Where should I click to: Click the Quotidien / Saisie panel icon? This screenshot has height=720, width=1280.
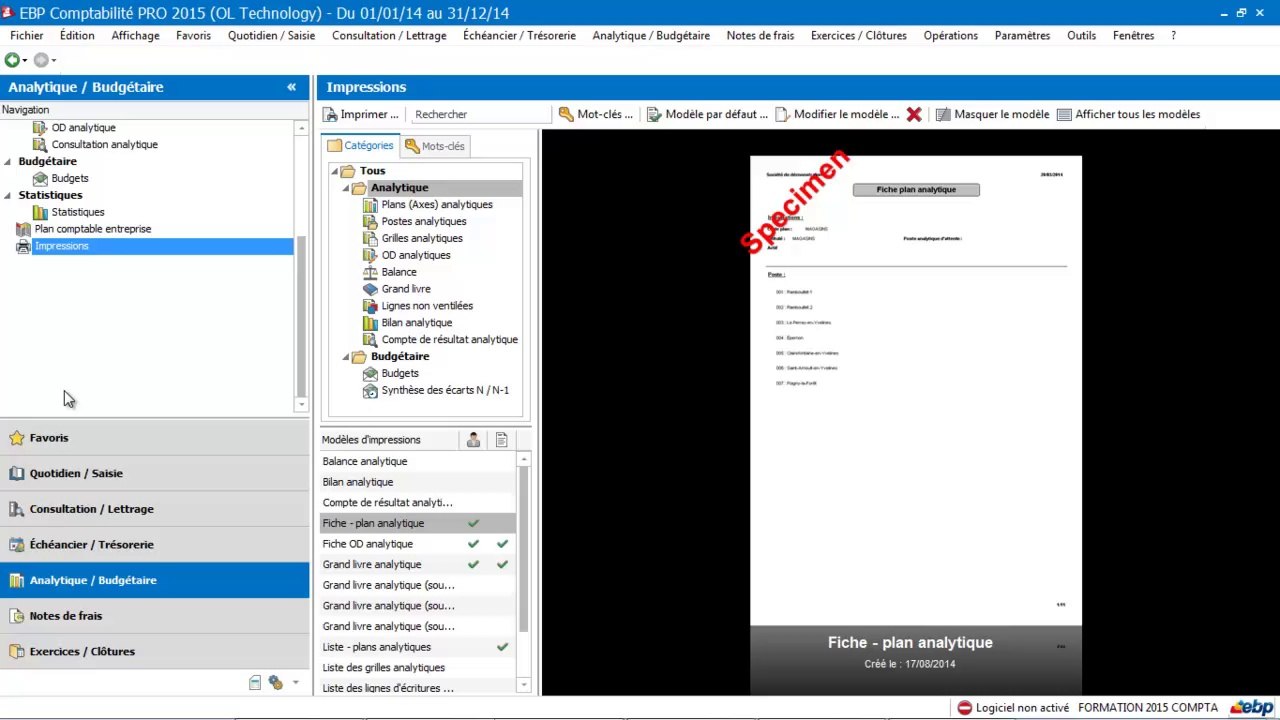click(16, 473)
